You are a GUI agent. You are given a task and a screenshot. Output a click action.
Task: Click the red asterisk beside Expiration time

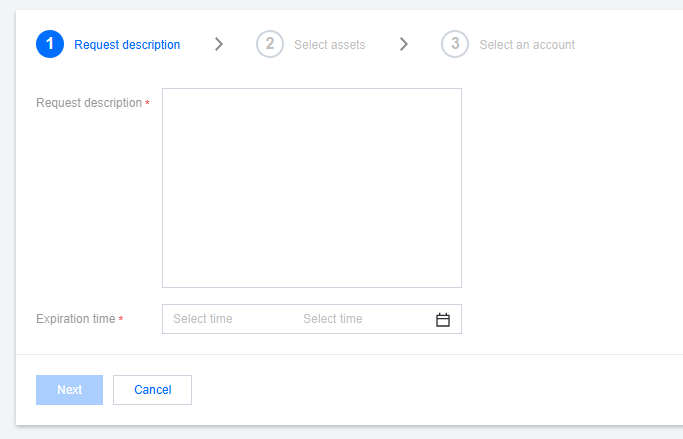point(121,320)
